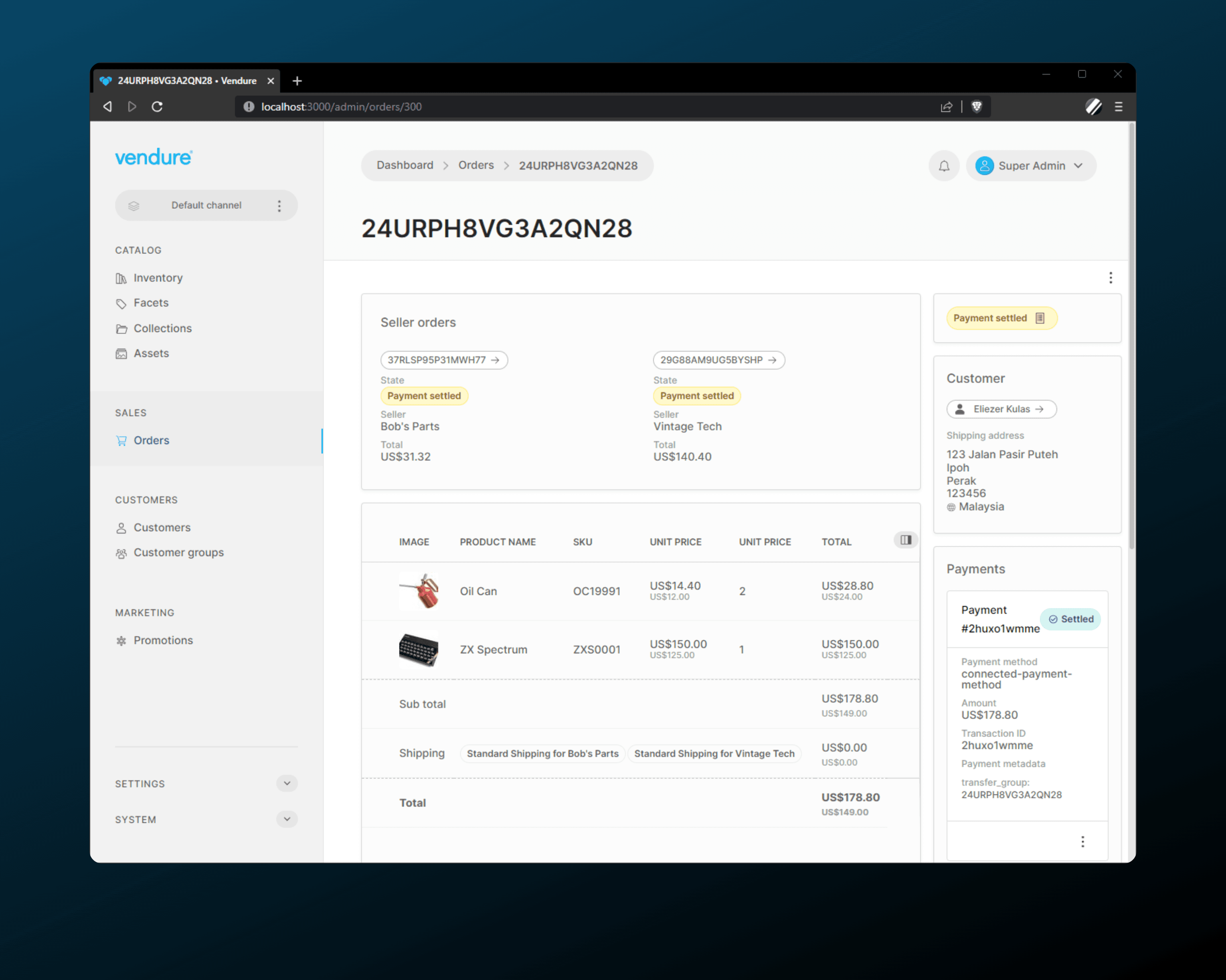This screenshot has height=980, width=1226.
Task: Open Promotions in the Marketing section
Action: point(163,641)
